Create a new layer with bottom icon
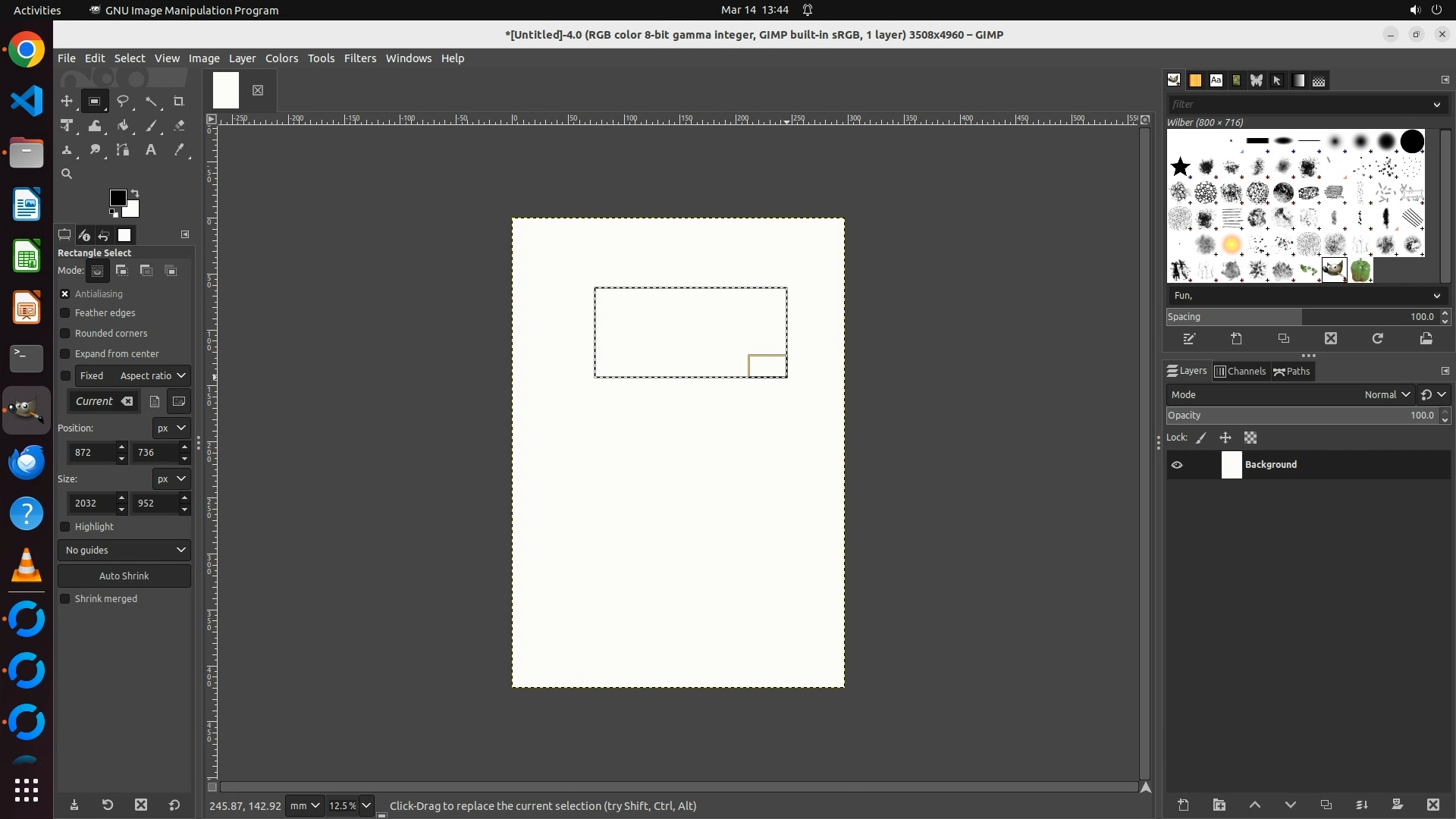The height and width of the screenshot is (819, 1456). [1183, 805]
